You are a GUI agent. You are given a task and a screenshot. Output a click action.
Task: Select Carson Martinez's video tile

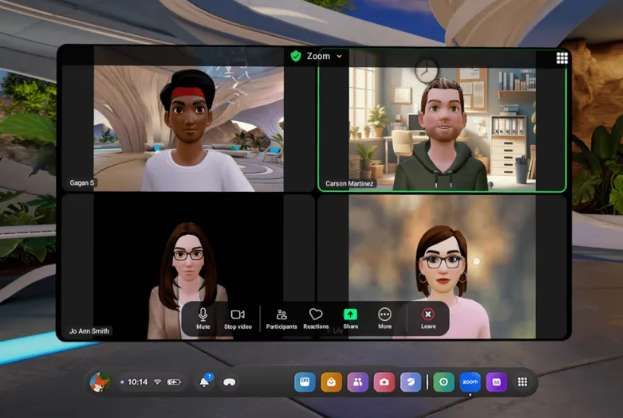pos(441,125)
